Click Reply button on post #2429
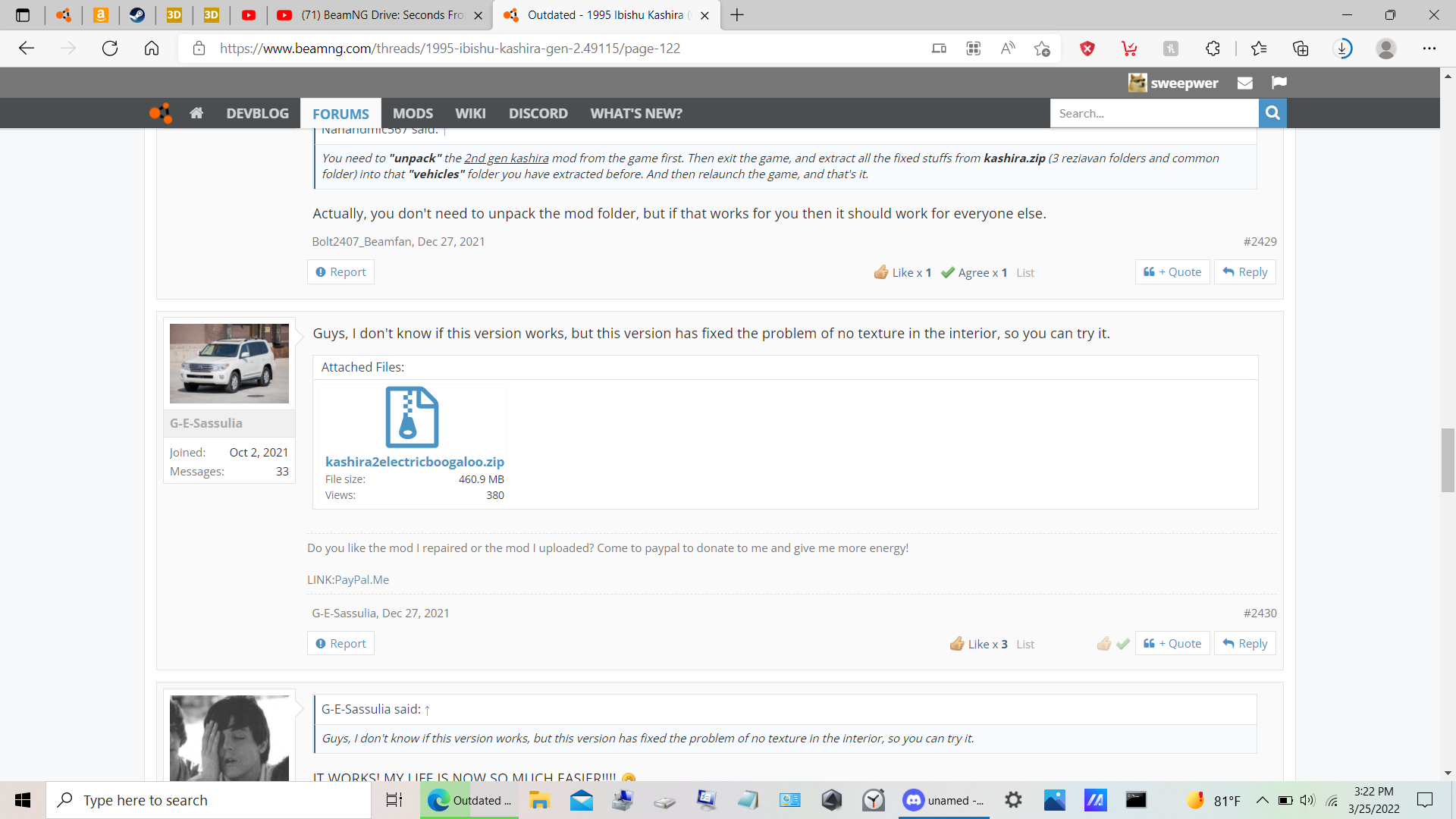The width and height of the screenshot is (1456, 819). (1244, 272)
